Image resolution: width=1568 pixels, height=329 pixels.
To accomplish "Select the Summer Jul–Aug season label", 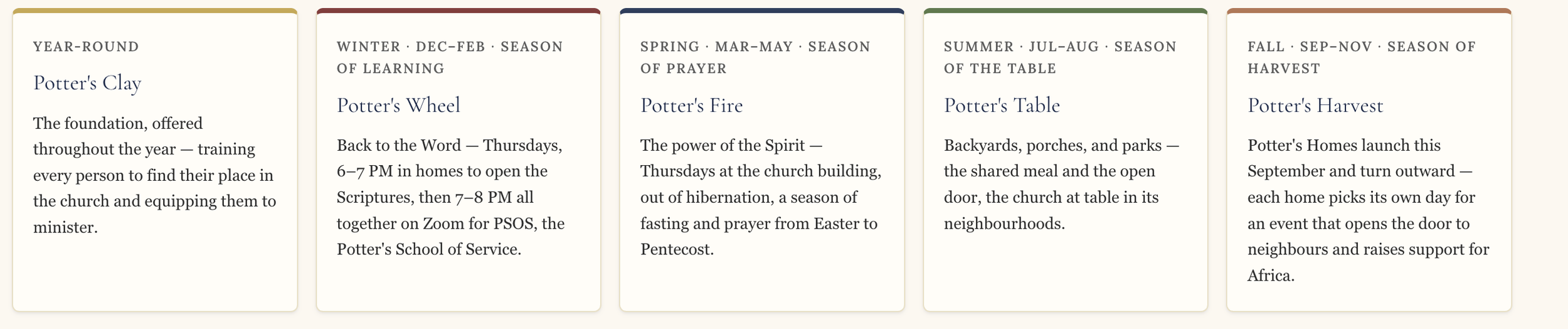I will [x=1060, y=57].
